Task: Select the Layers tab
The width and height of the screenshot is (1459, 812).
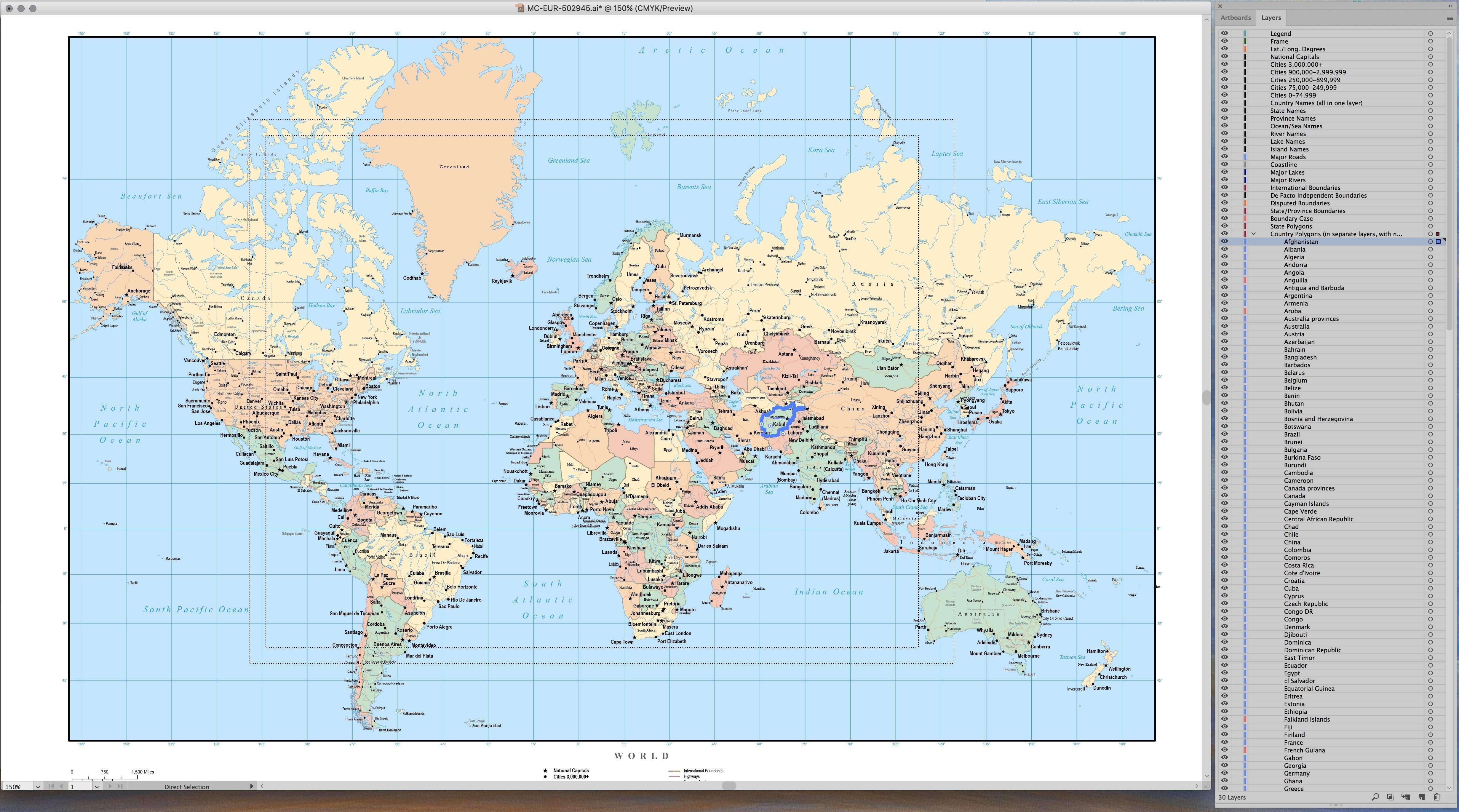Action: (x=1271, y=17)
